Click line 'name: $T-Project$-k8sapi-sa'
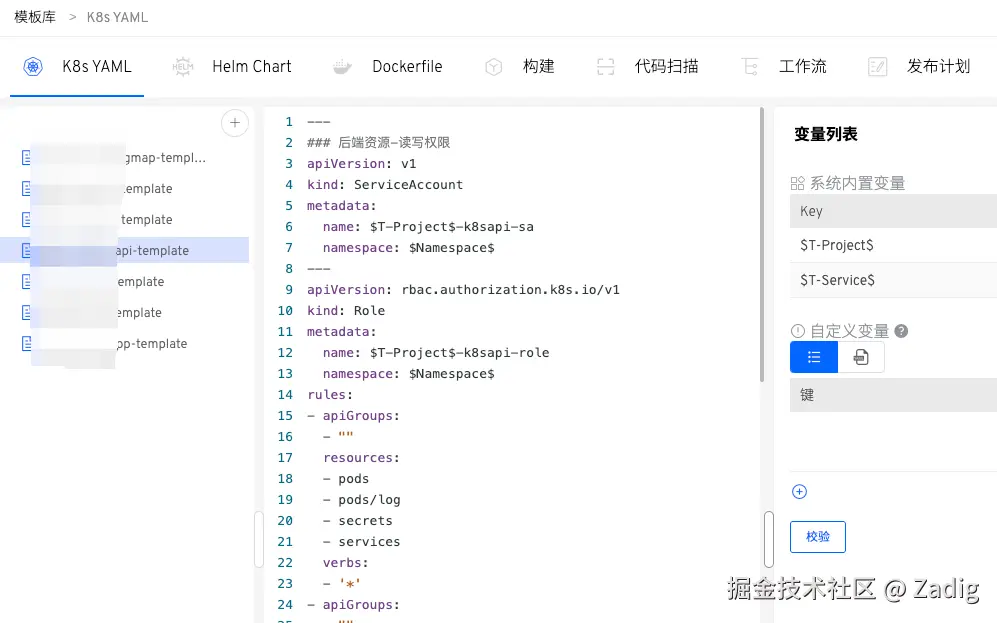The width and height of the screenshot is (997, 623). pyautogui.click(x=428, y=227)
